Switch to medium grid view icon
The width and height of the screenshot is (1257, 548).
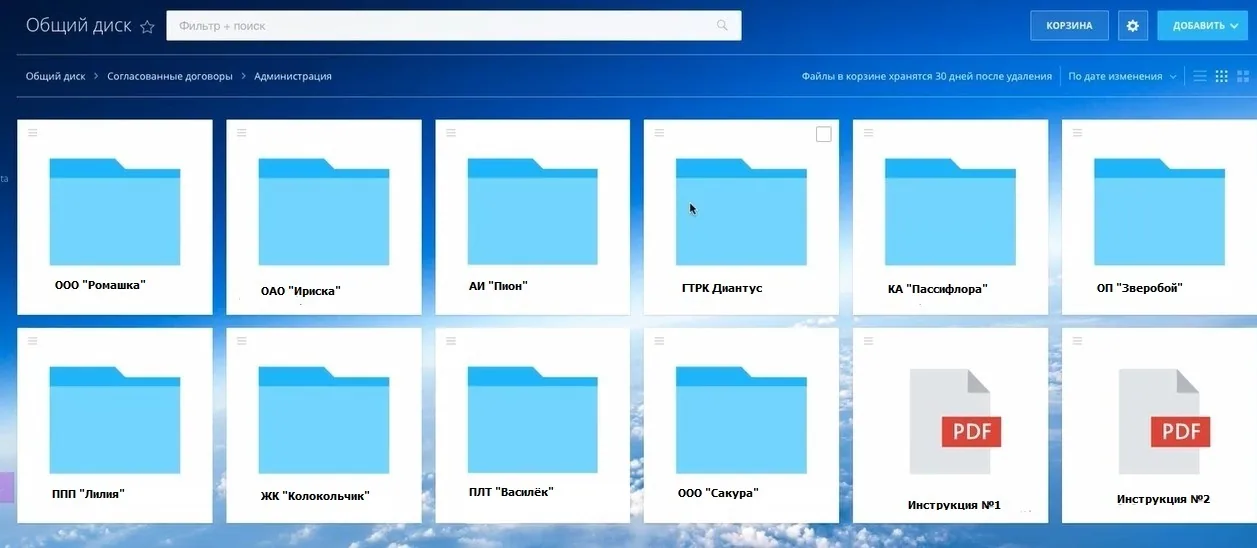coord(1221,76)
